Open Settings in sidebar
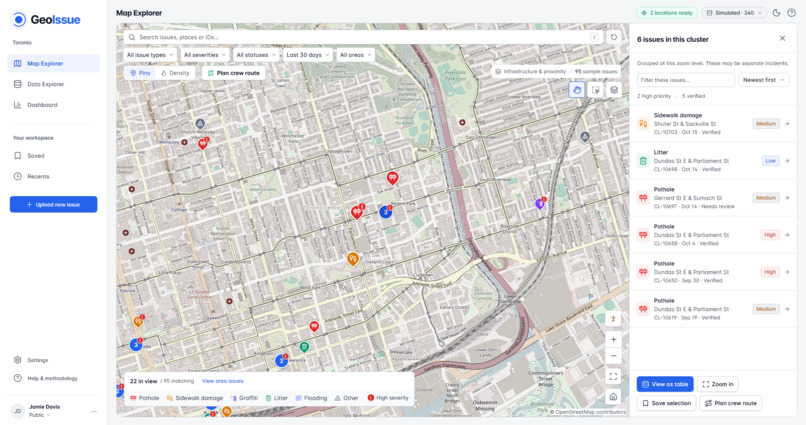Screen dimensions: 806x425 (54, 360)
